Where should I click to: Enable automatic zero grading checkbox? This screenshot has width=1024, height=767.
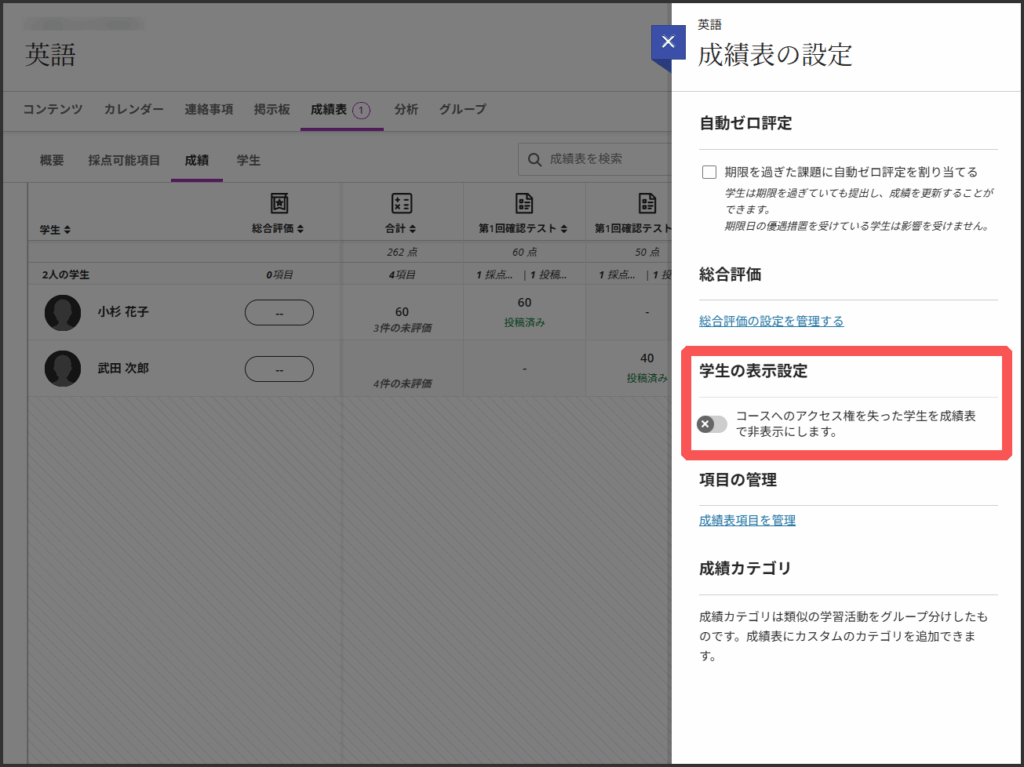(x=709, y=172)
